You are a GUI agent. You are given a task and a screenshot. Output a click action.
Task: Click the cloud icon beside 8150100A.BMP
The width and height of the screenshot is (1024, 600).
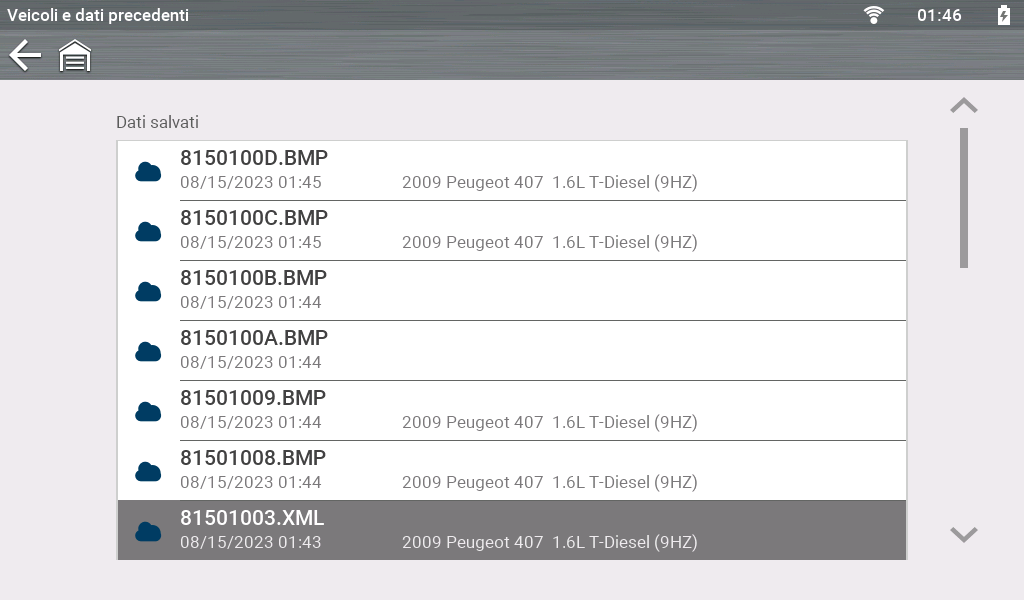[x=148, y=351]
